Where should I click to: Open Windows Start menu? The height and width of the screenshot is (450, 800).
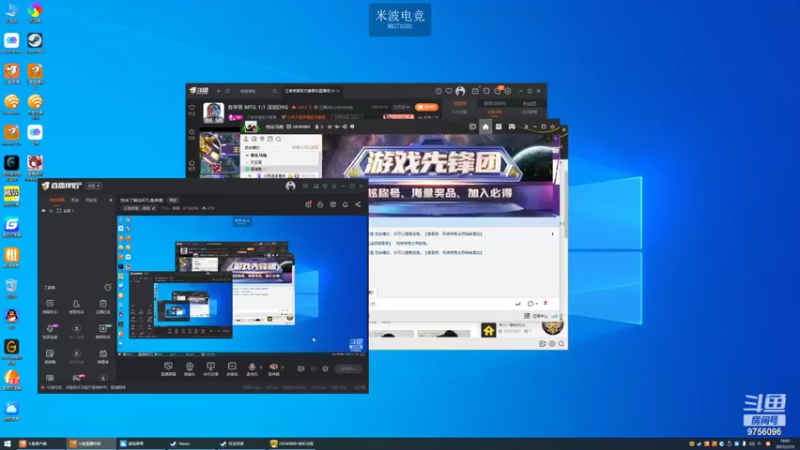pyautogui.click(x=7, y=444)
